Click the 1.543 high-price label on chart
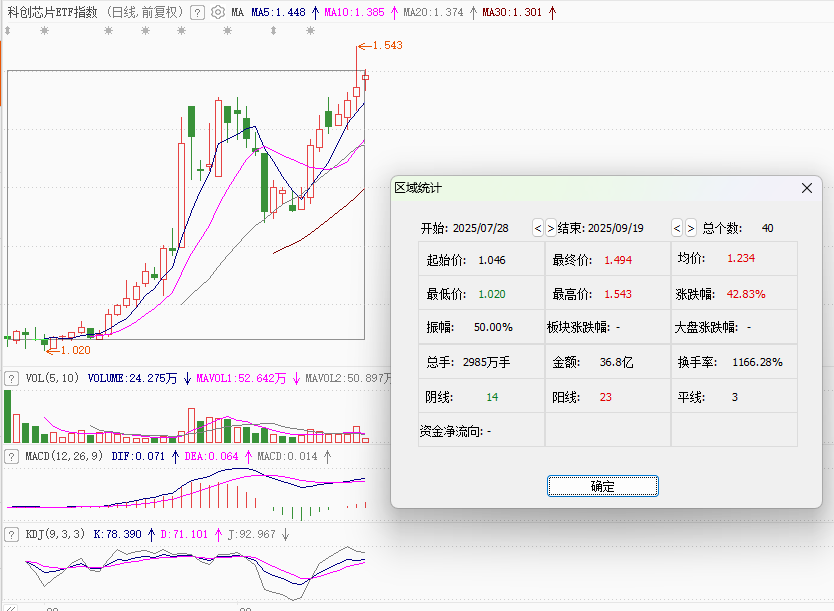The width and height of the screenshot is (834, 611). [387, 46]
